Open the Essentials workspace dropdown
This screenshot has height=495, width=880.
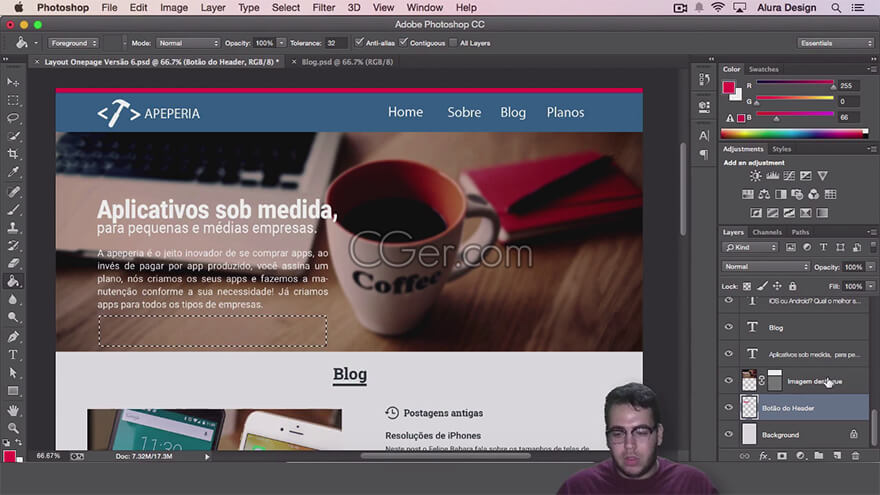(x=835, y=43)
